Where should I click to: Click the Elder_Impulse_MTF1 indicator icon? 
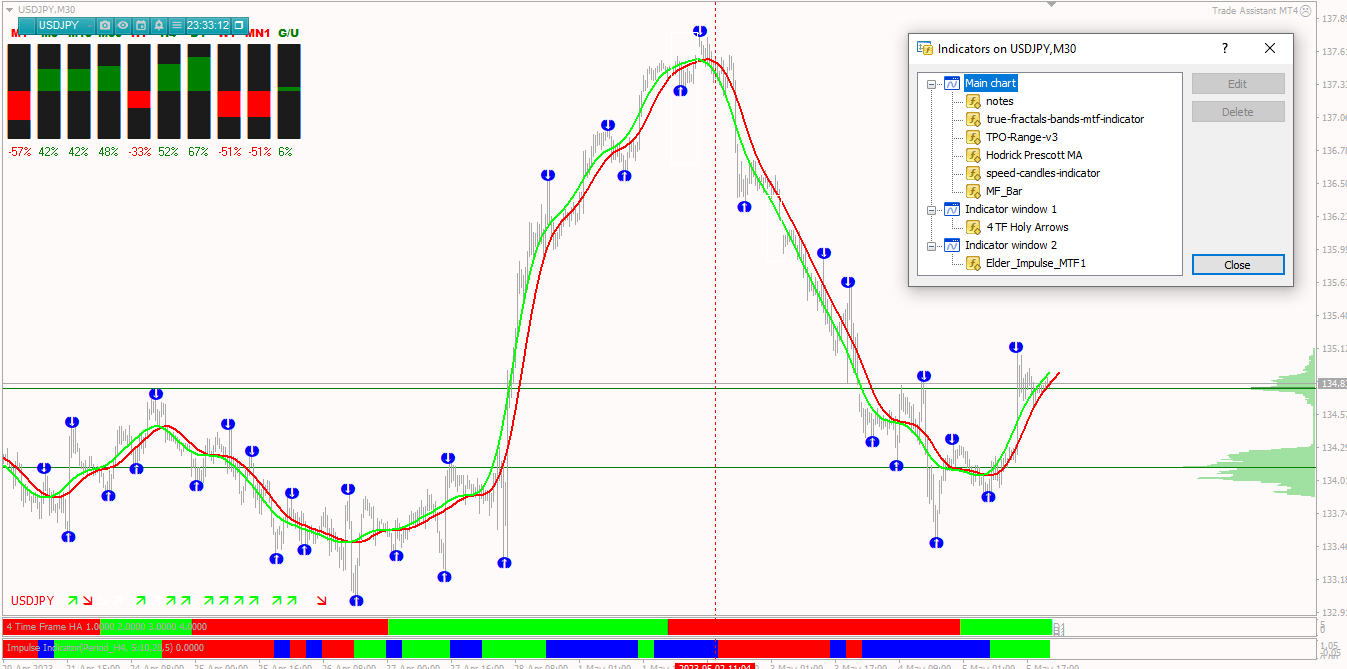pyautogui.click(x=973, y=263)
